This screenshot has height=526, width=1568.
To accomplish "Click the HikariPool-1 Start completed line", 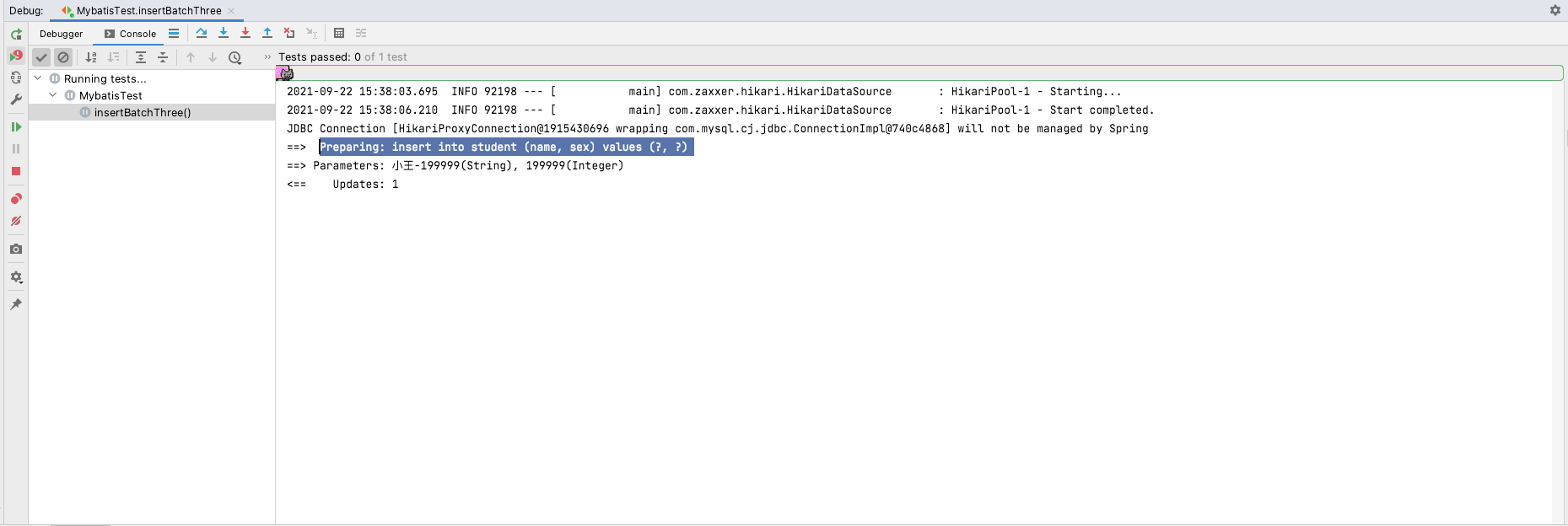I will (720, 110).
